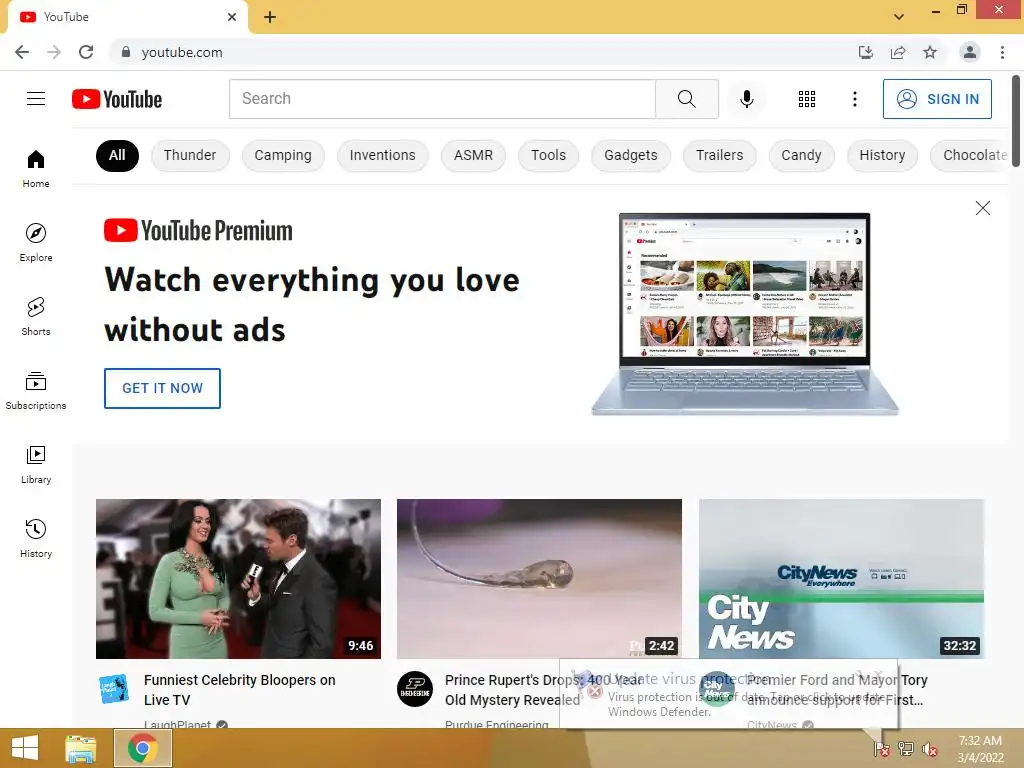Open File Explorer from taskbar

pyautogui.click(x=81, y=748)
